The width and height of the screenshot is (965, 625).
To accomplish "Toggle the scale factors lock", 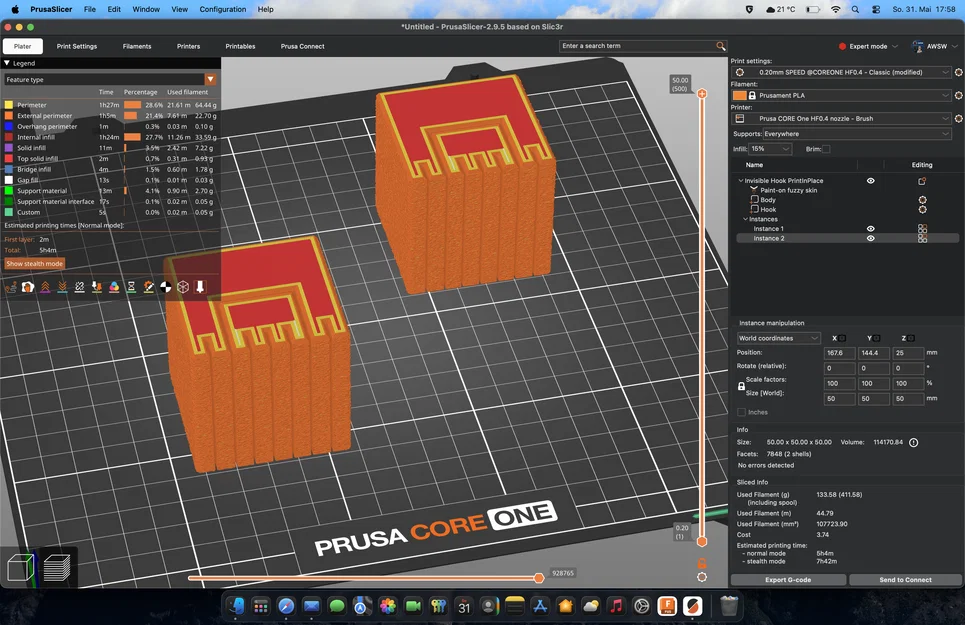I will pyautogui.click(x=741, y=386).
